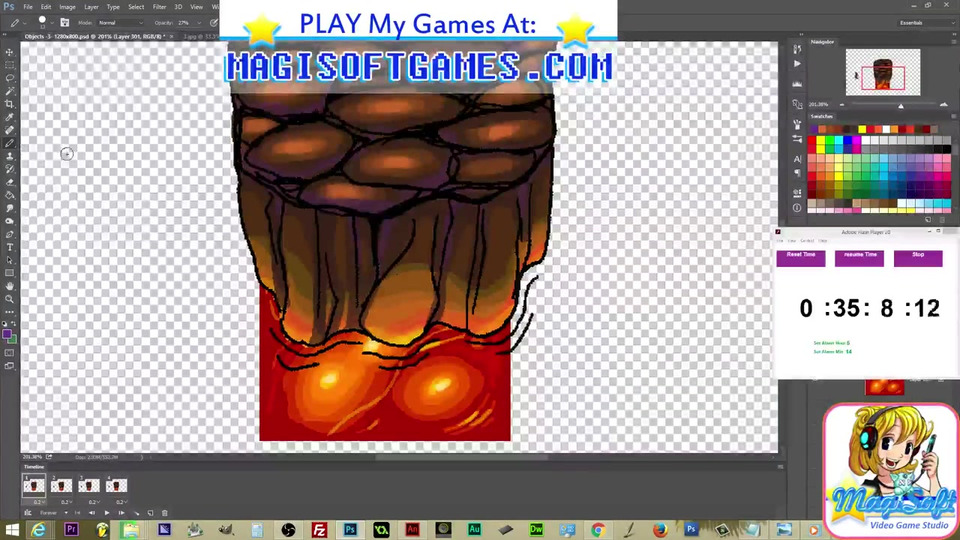Image resolution: width=960 pixels, height=540 pixels.
Task: Select the Lasso tool
Action: pyautogui.click(x=9, y=78)
